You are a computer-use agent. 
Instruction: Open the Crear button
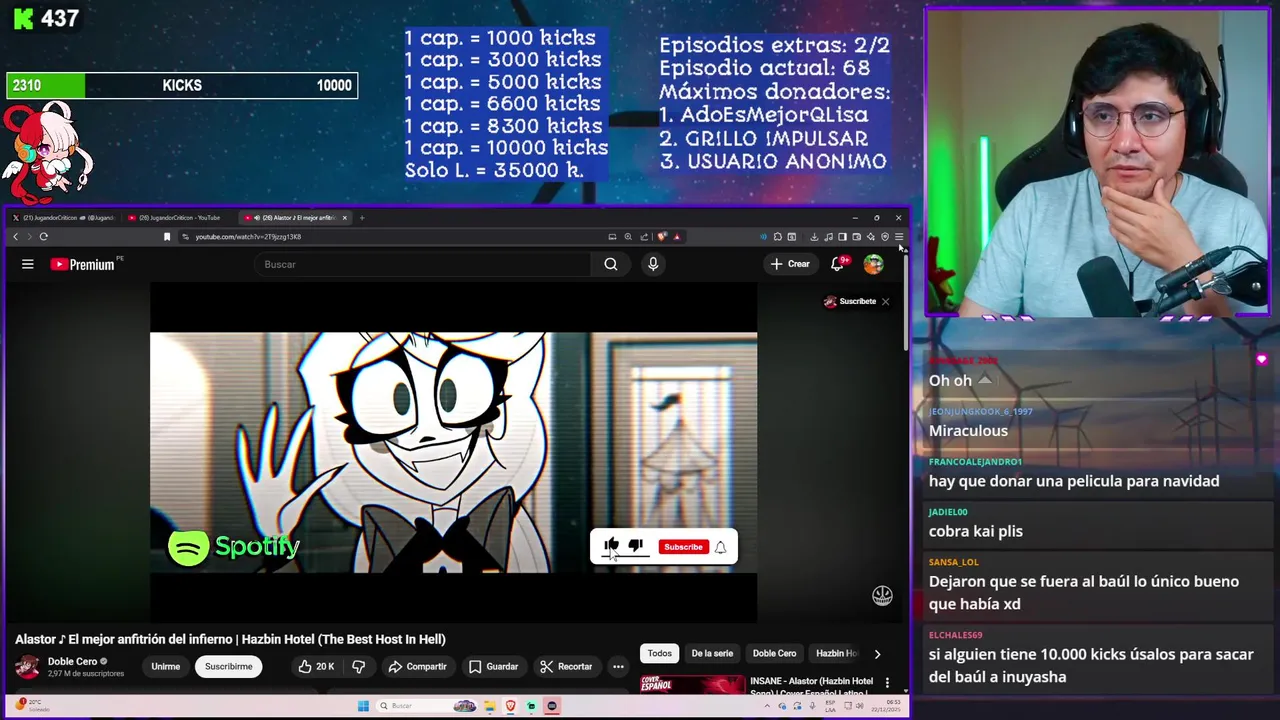tap(791, 264)
